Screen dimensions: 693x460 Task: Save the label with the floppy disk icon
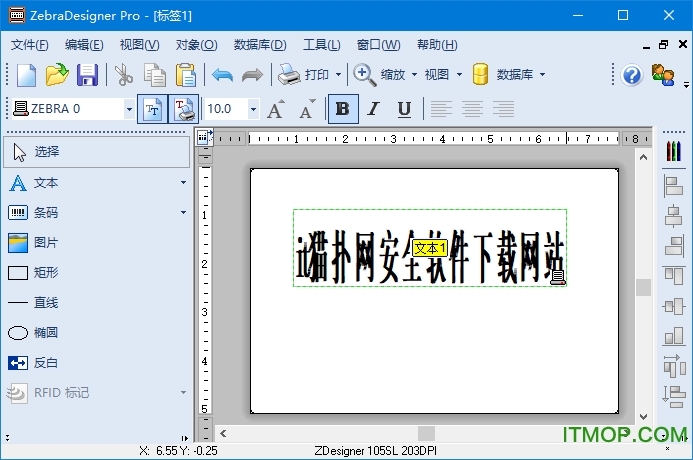click(88, 75)
